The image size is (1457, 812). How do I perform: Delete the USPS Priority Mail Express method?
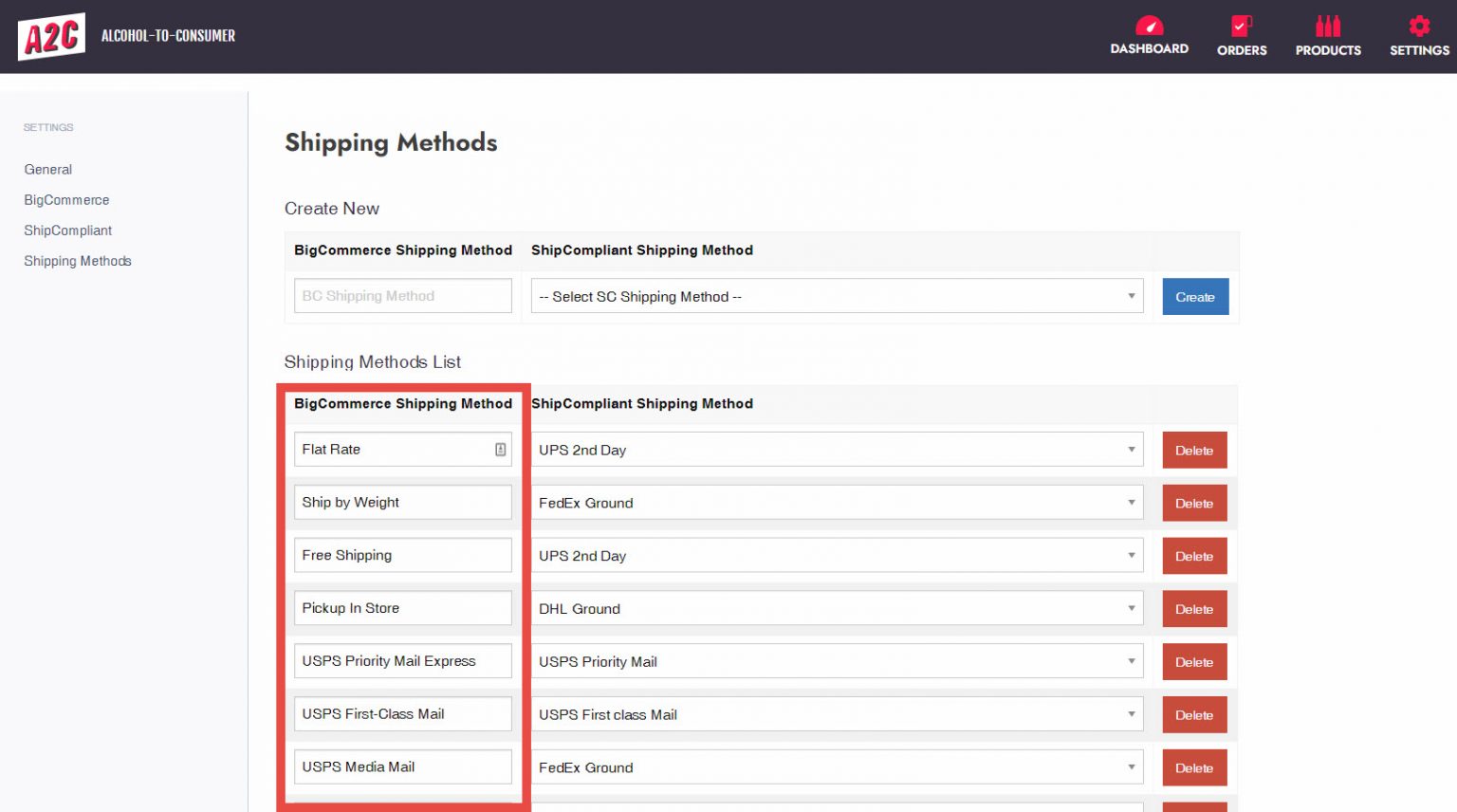[1194, 662]
